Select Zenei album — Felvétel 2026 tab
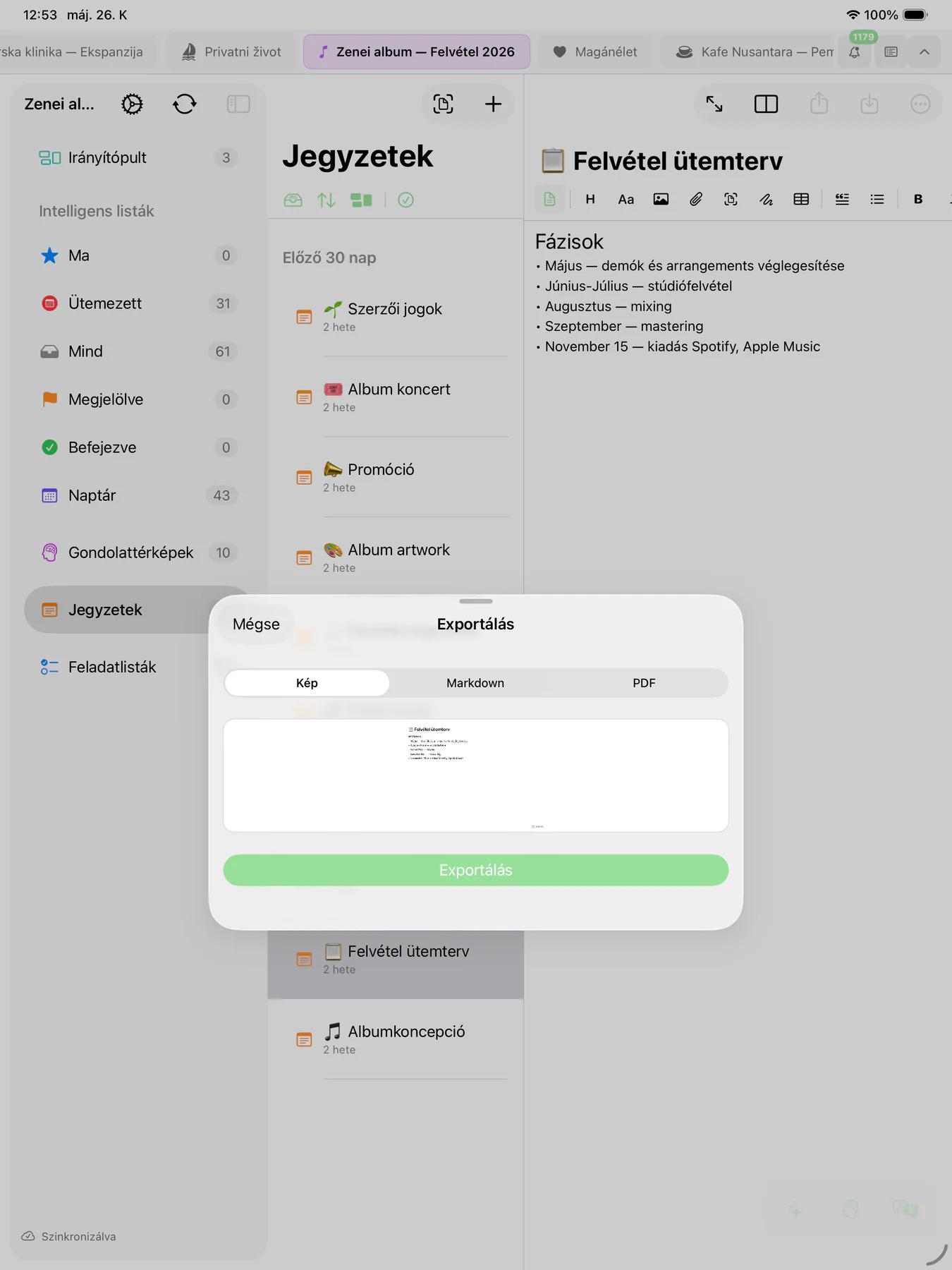 tap(417, 52)
